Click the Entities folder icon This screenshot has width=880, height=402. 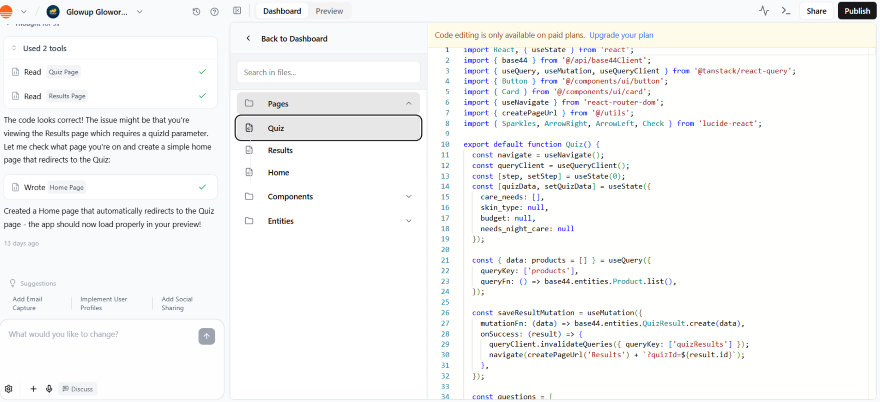click(x=249, y=221)
